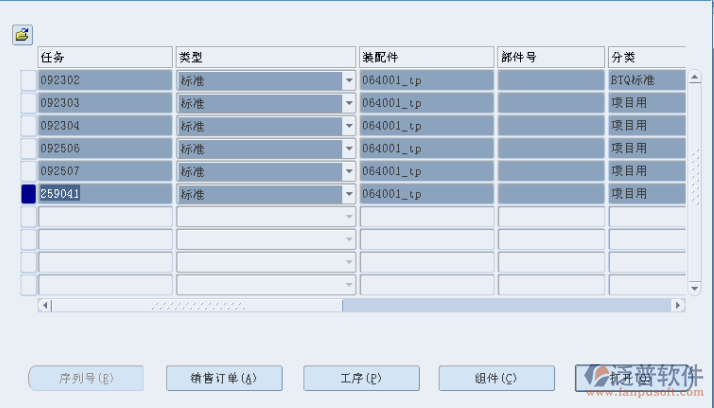Click the 分类 cell showing BTQ标准
714x408 pixels.
click(x=646, y=80)
